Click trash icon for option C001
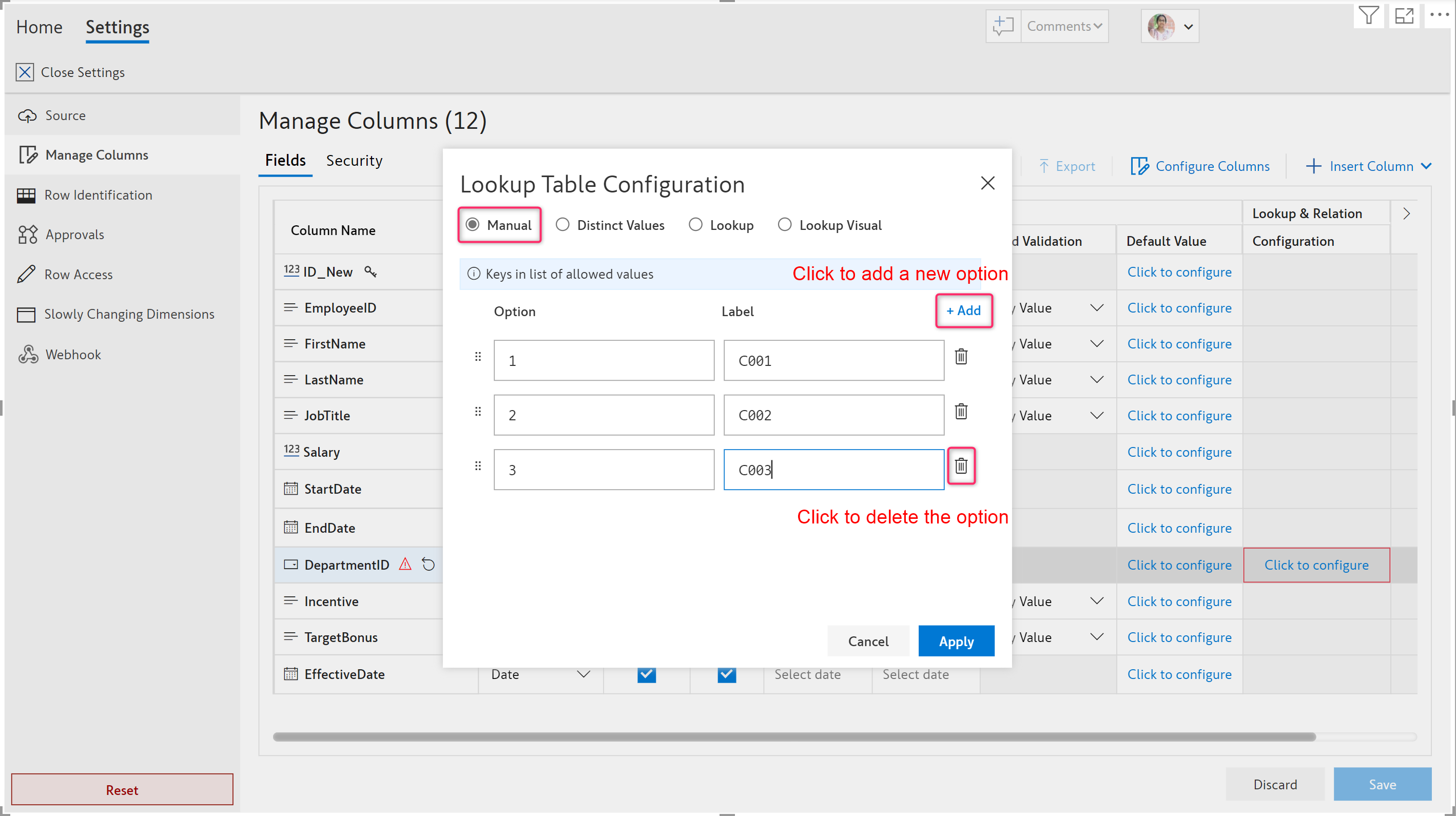 click(960, 357)
